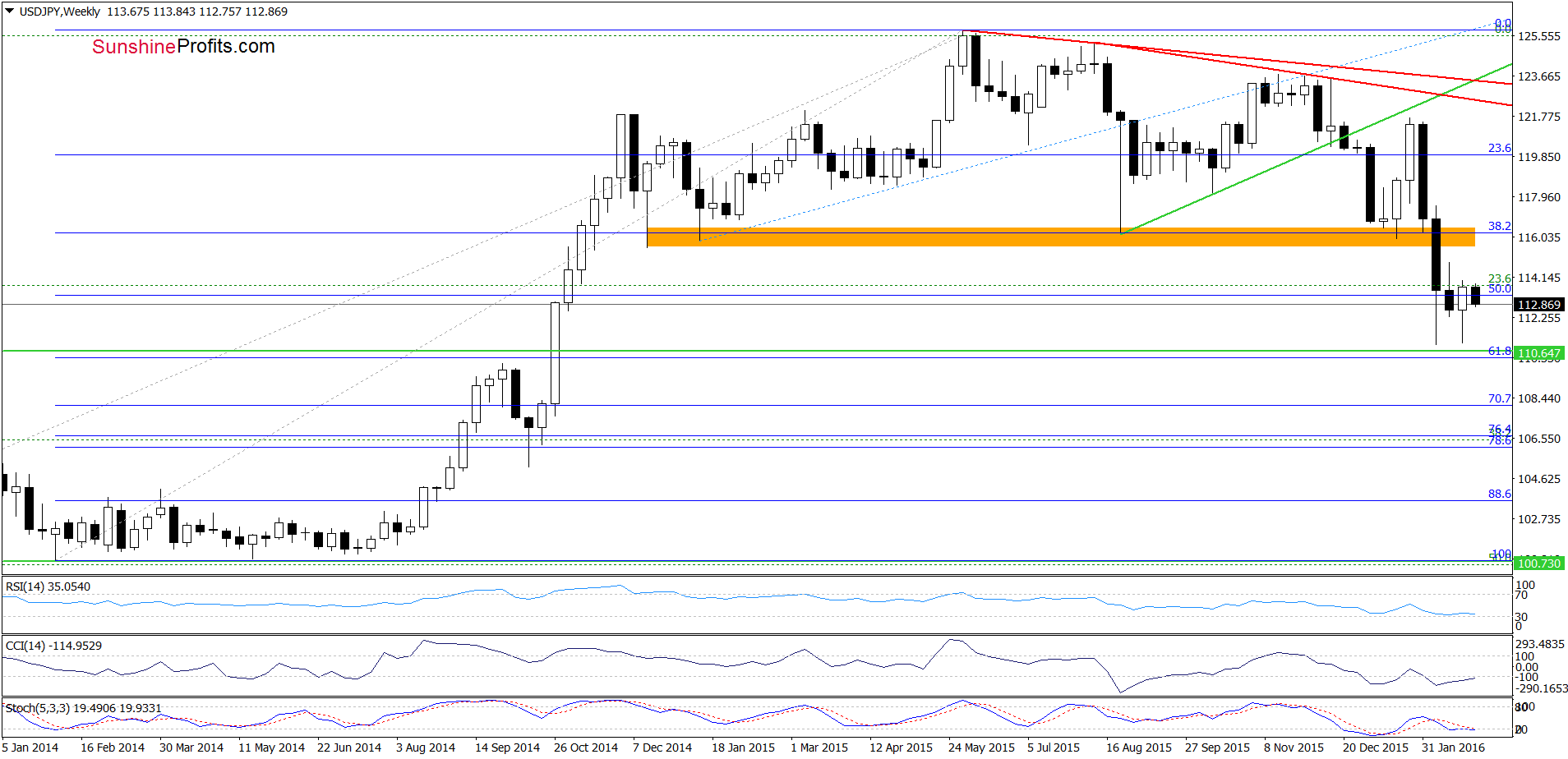Viewport: 1568px width, 759px height.
Task: Click the green 100.730 price level label
Action: [x=1538, y=563]
